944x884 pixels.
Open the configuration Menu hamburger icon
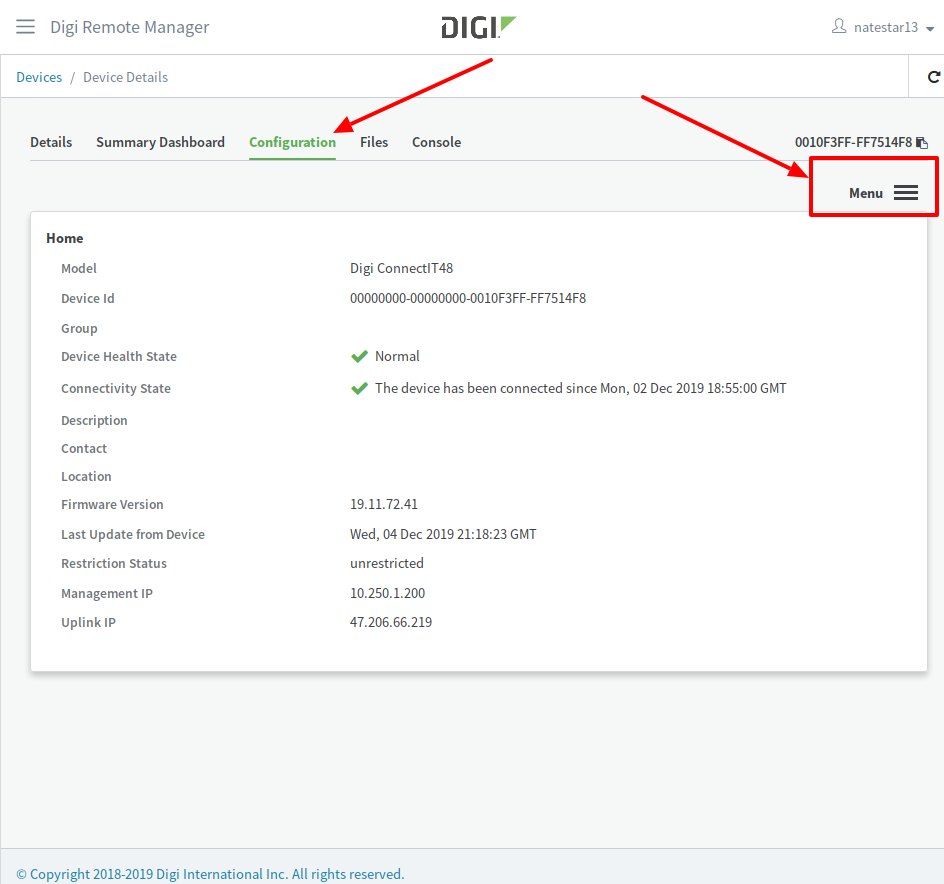[905, 193]
